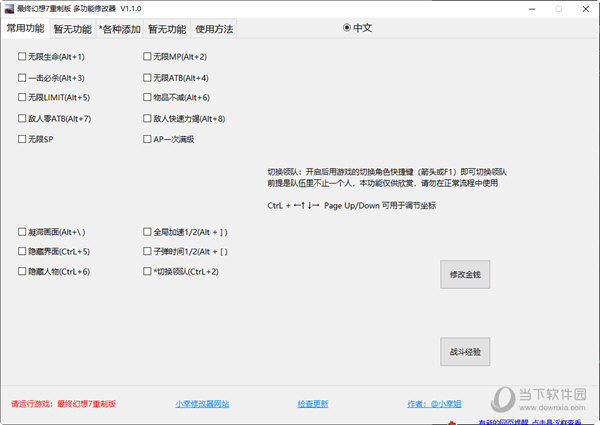
Task: Enable 无限MP (Alt+2) checkbox
Action: pos(147,57)
